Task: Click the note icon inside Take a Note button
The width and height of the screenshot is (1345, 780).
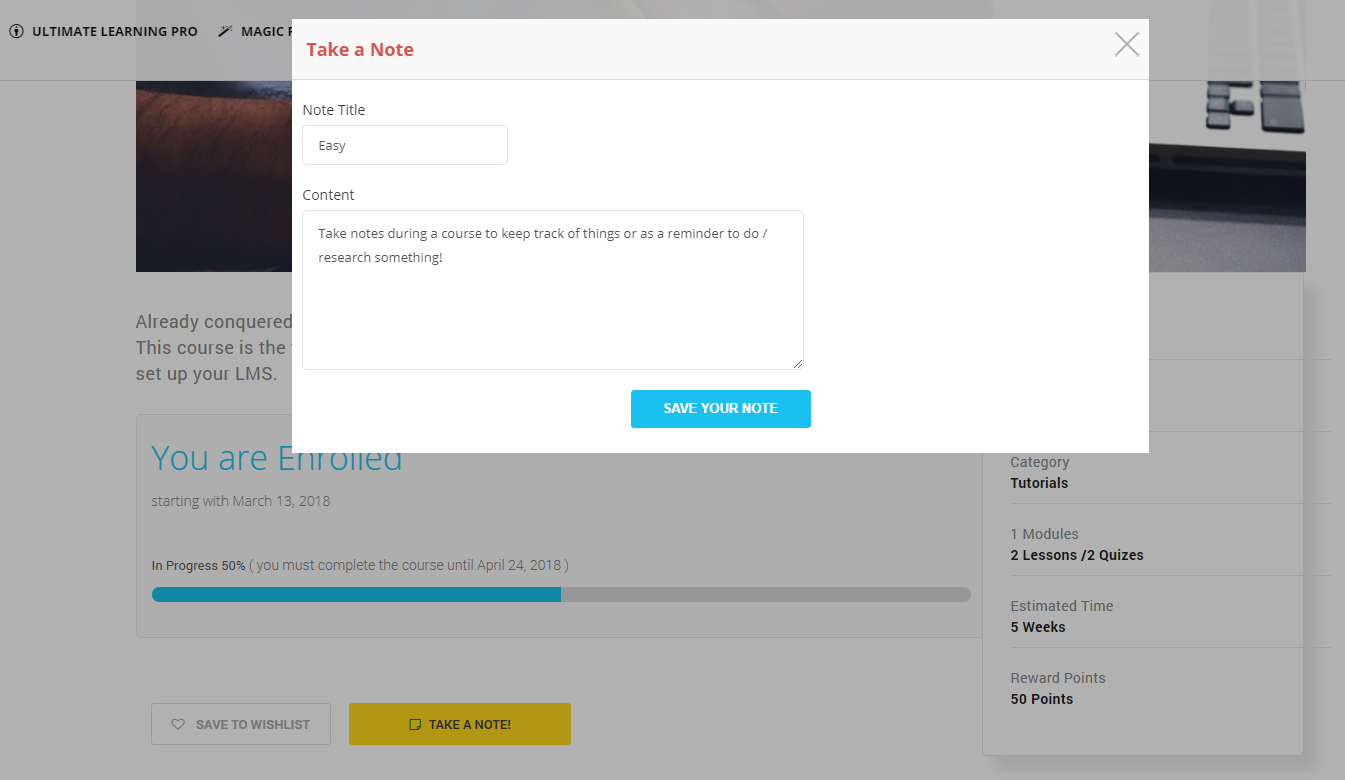Action: [414, 723]
